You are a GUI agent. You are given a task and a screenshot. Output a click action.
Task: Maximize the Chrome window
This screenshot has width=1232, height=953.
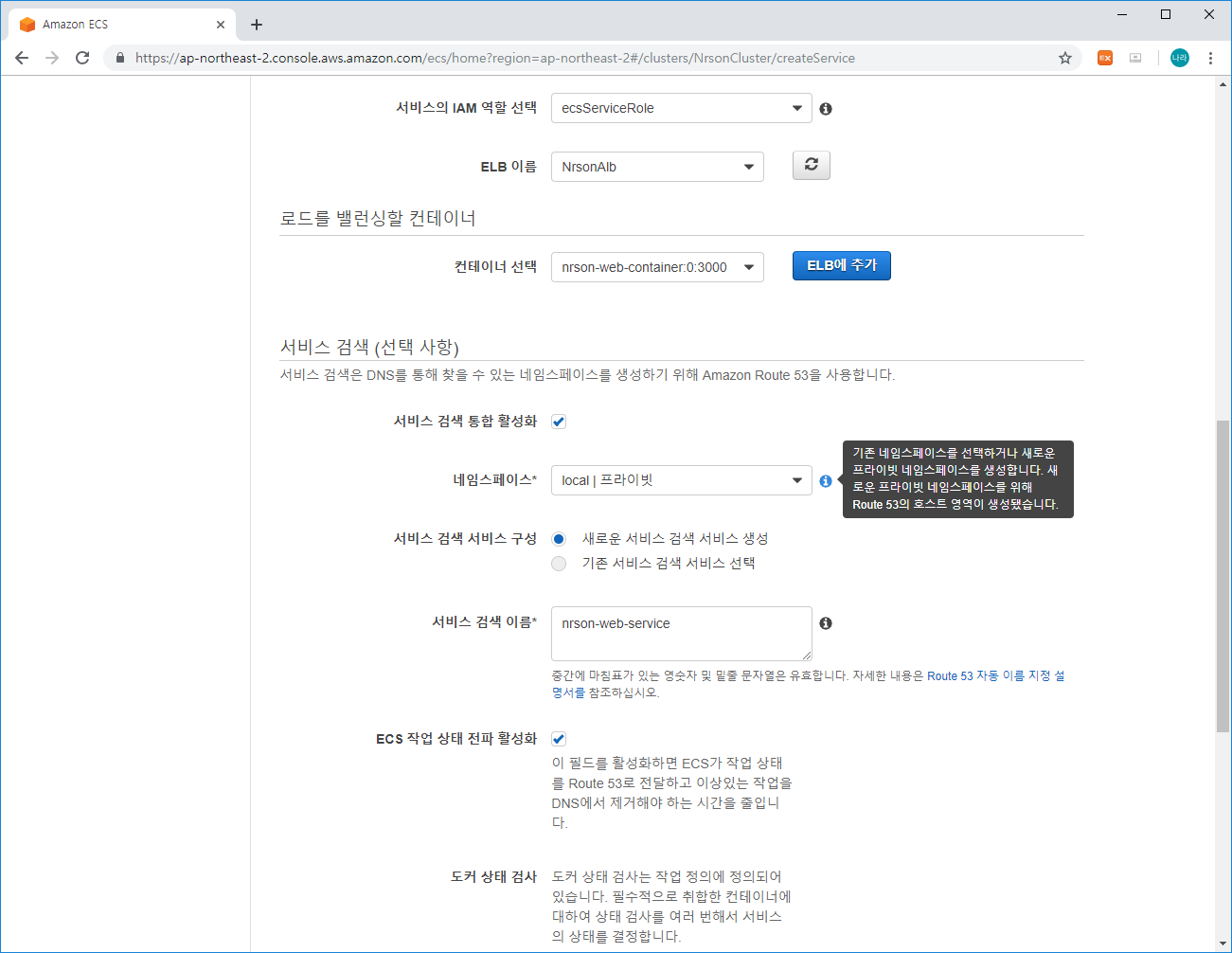[x=1166, y=14]
